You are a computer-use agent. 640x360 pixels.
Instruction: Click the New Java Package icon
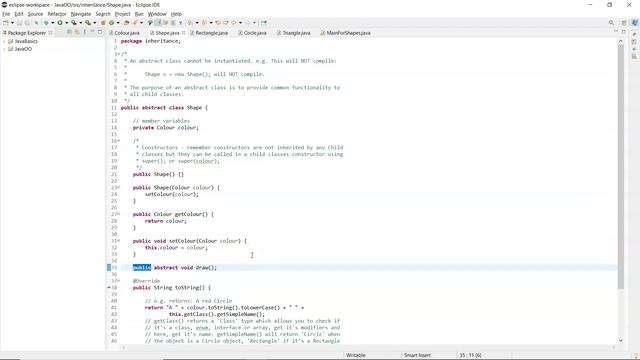tap(103, 23)
